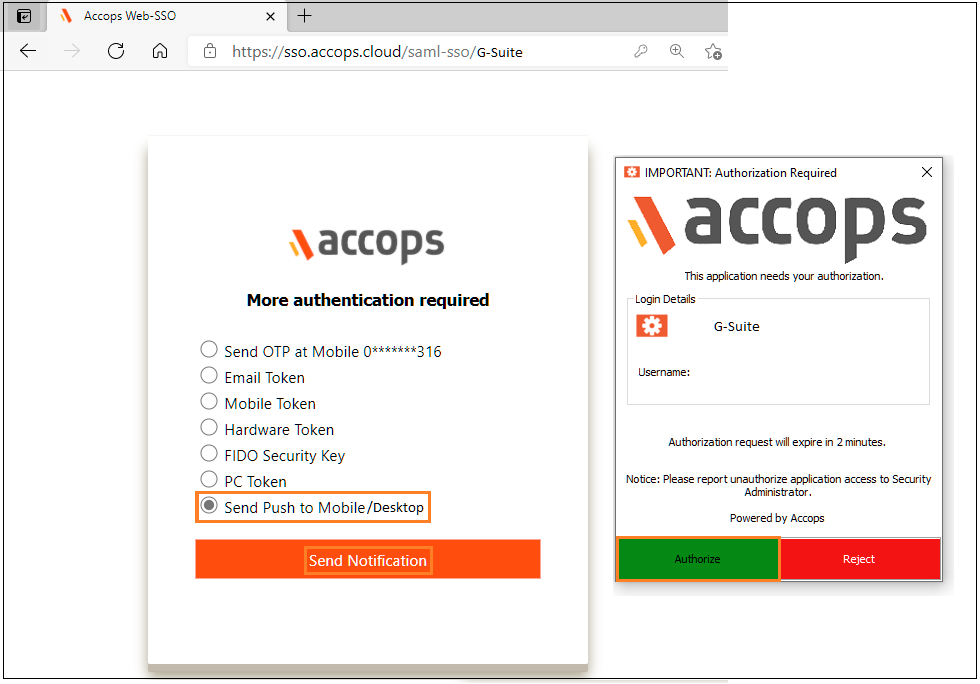Choose FIDO Security Key option
The width and height of the screenshot is (980, 684).
209,453
